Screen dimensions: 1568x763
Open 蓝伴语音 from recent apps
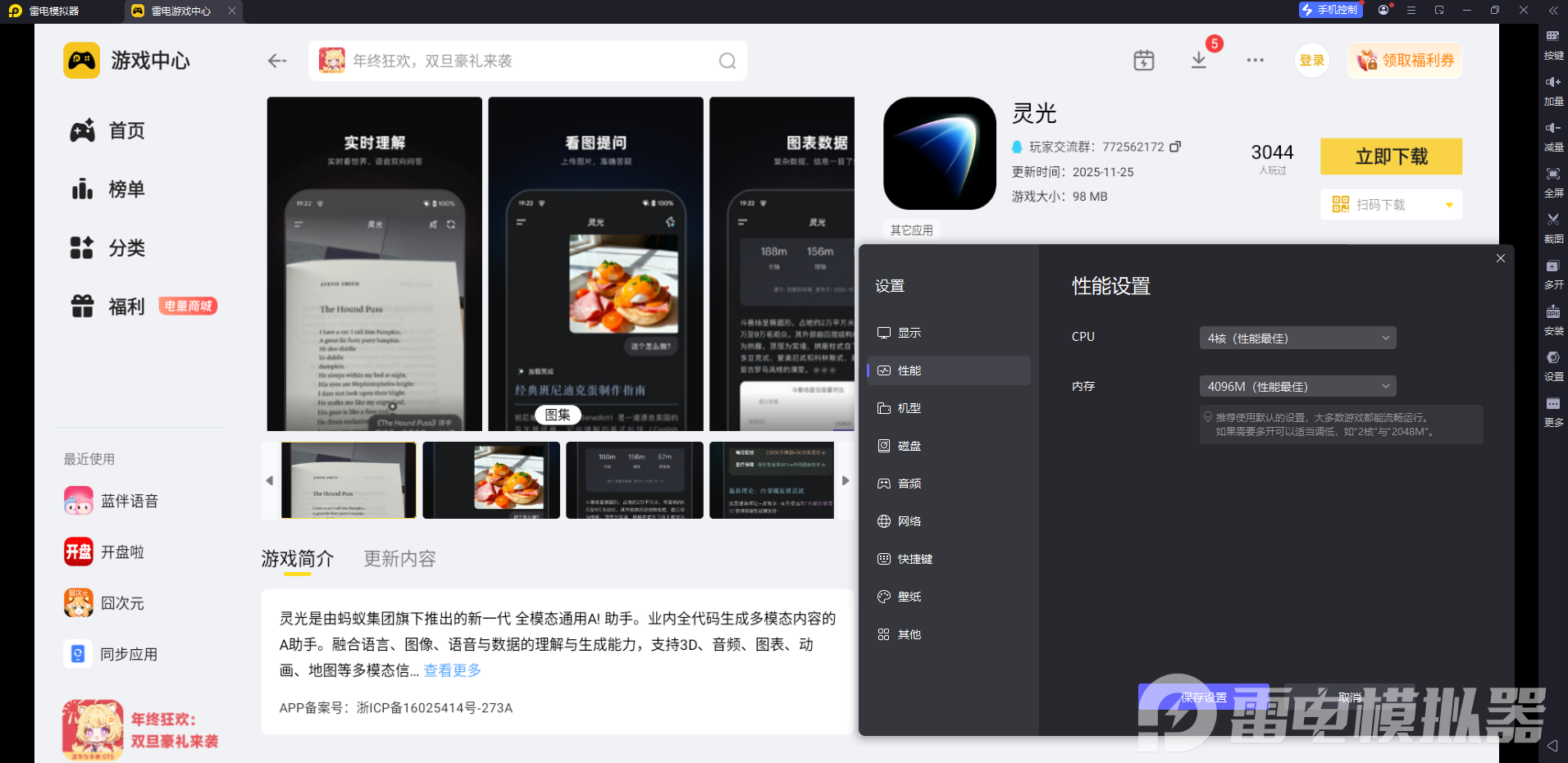112,501
